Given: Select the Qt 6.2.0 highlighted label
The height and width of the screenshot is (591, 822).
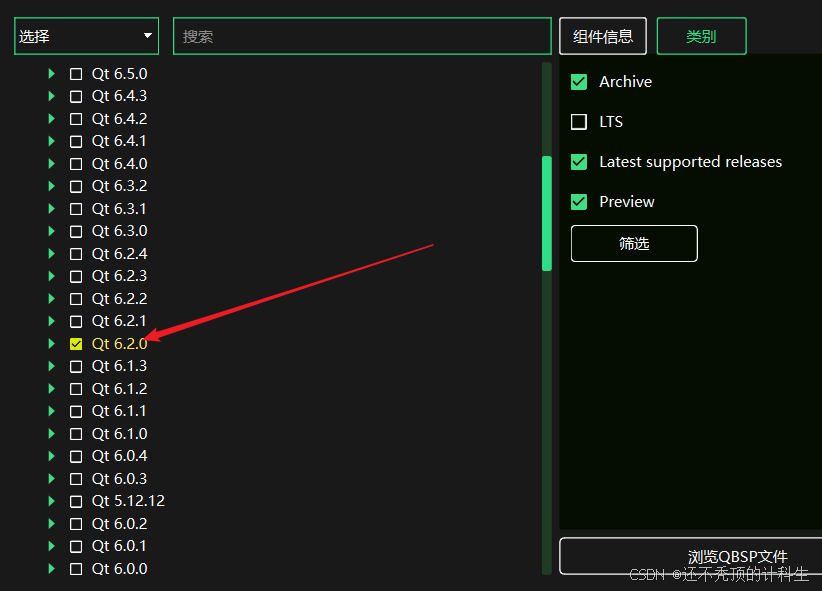Looking at the screenshot, I should click(120, 343).
